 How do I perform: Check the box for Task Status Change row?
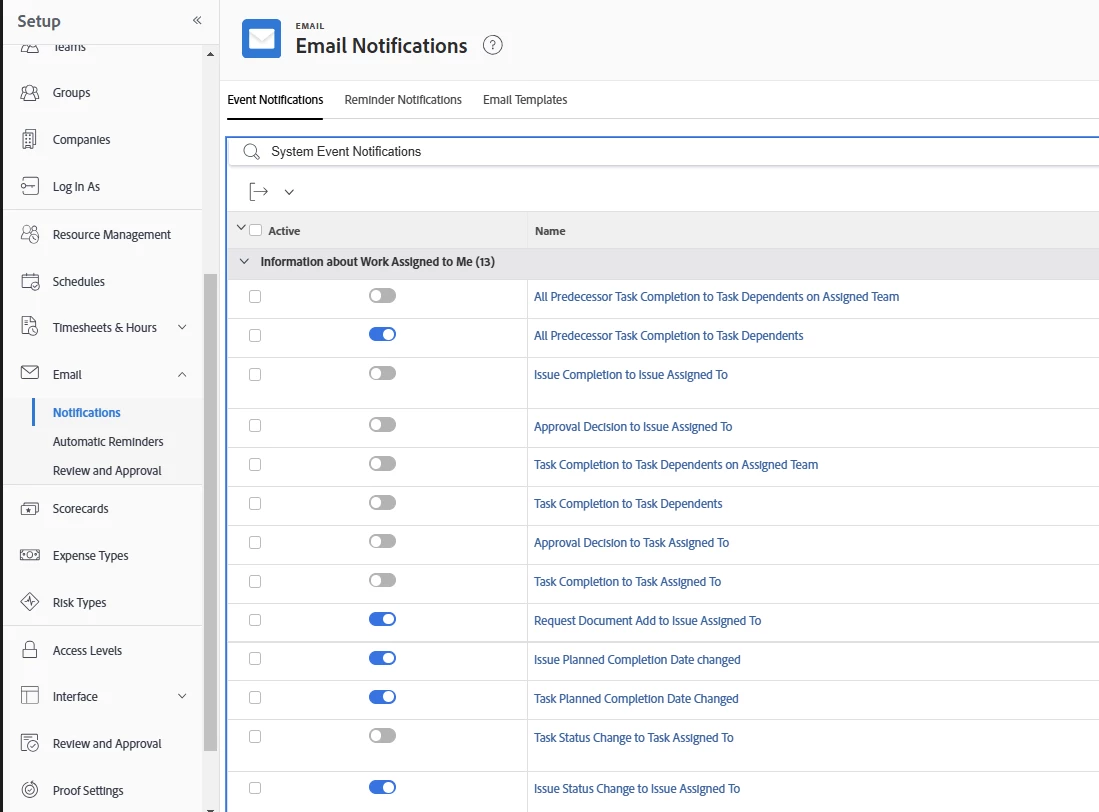click(x=255, y=736)
